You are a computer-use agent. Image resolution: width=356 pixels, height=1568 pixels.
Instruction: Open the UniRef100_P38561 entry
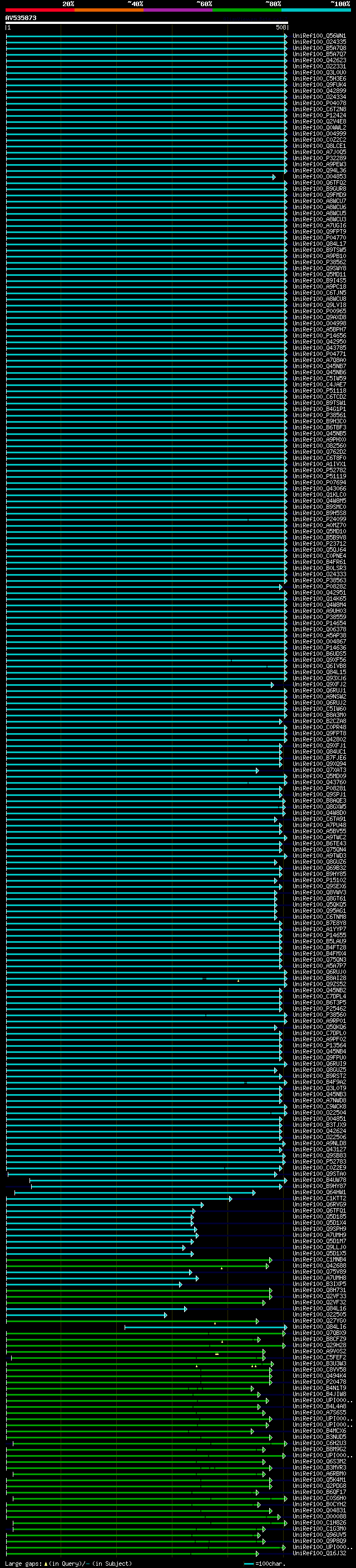(x=319, y=415)
